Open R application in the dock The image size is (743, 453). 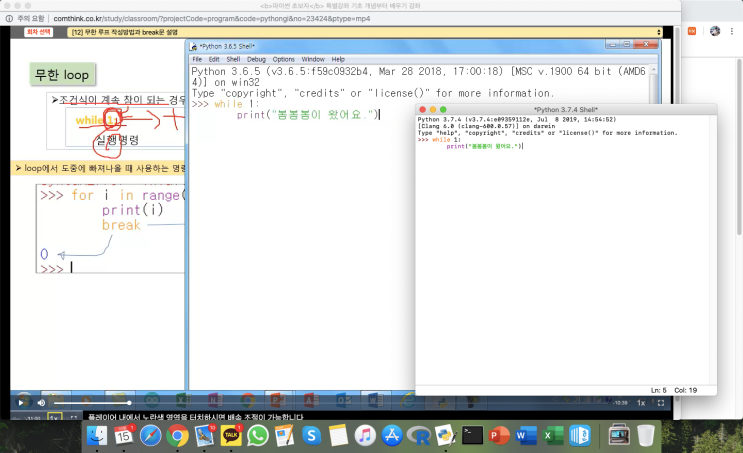(418, 435)
